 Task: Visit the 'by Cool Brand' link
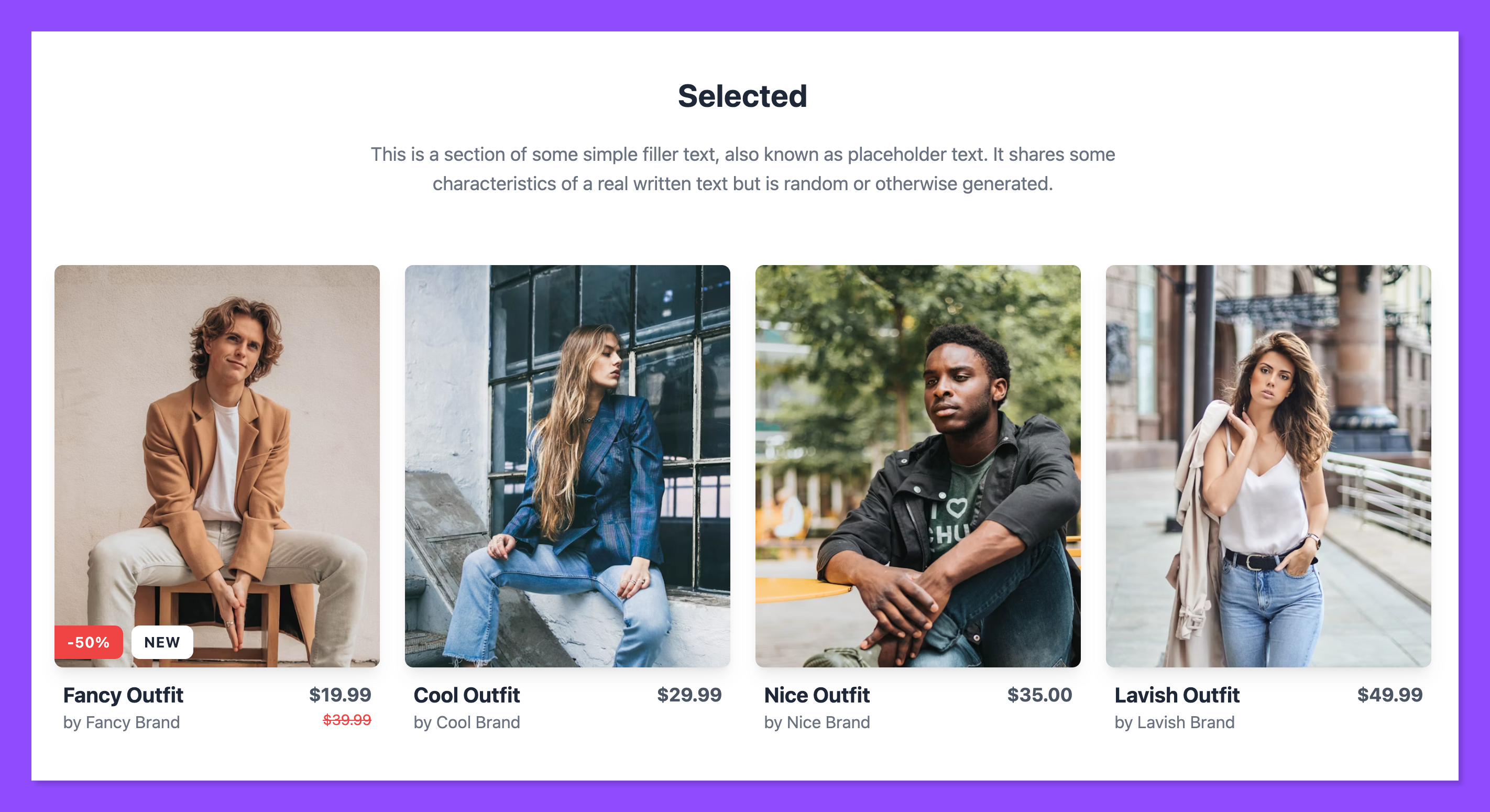[x=467, y=722]
